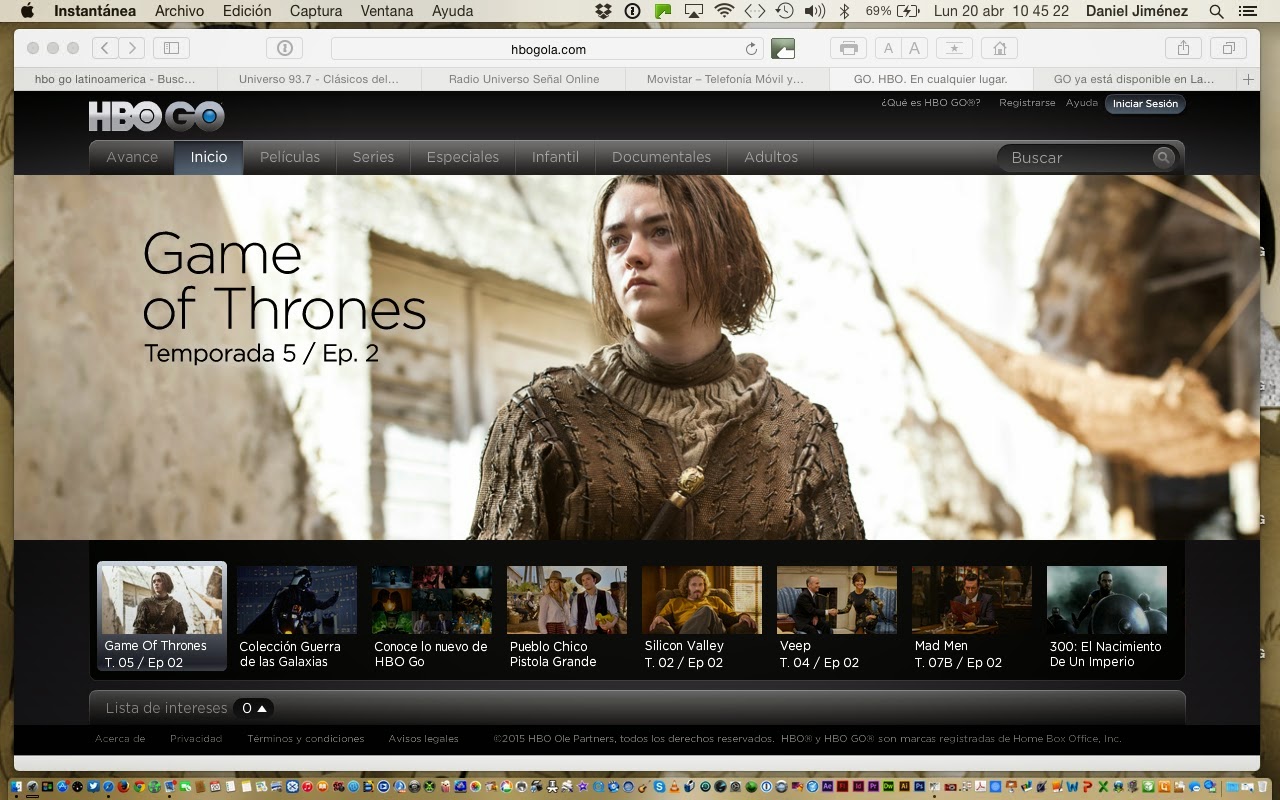Open the Edición menu
This screenshot has height=800, width=1280.
click(247, 11)
